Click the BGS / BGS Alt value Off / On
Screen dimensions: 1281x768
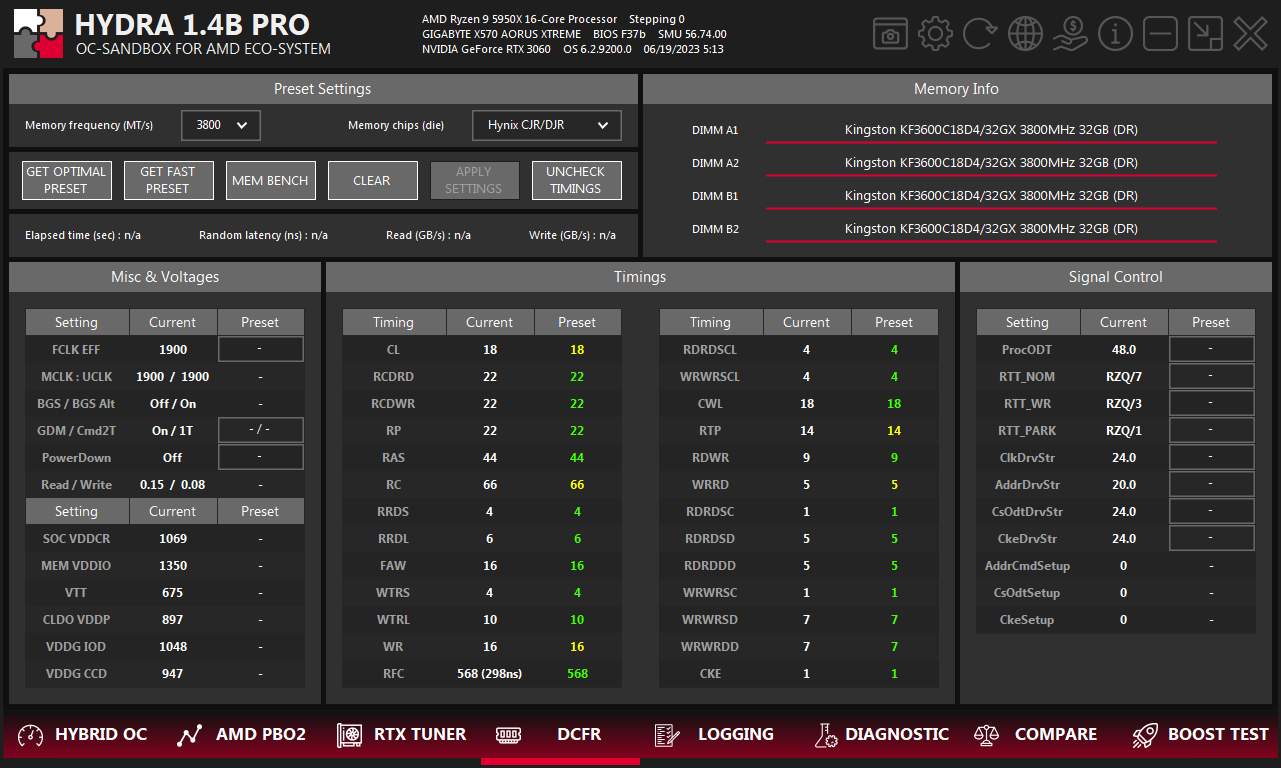tap(172, 404)
